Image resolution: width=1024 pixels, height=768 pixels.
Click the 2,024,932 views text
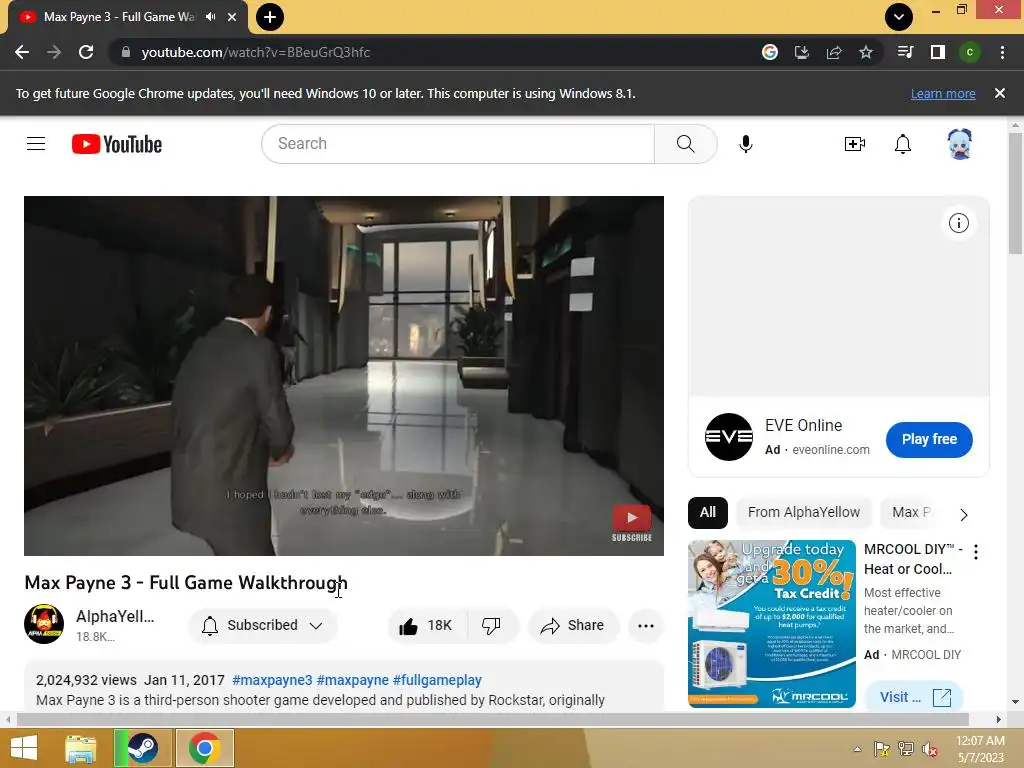(86, 680)
